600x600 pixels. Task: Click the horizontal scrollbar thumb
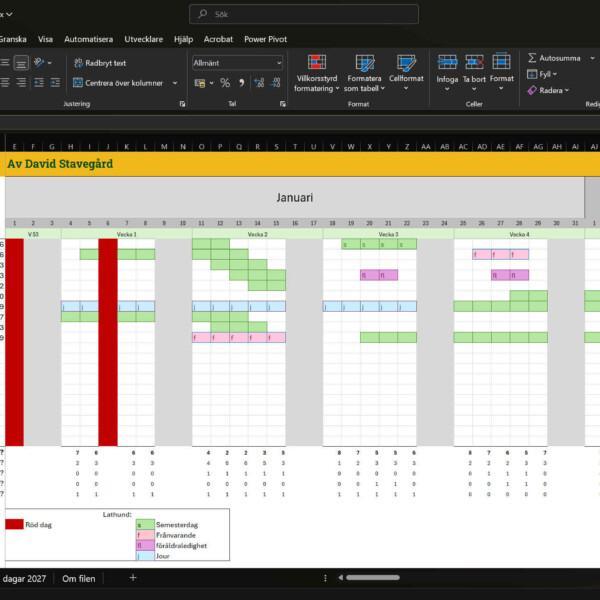coord(373,578)
